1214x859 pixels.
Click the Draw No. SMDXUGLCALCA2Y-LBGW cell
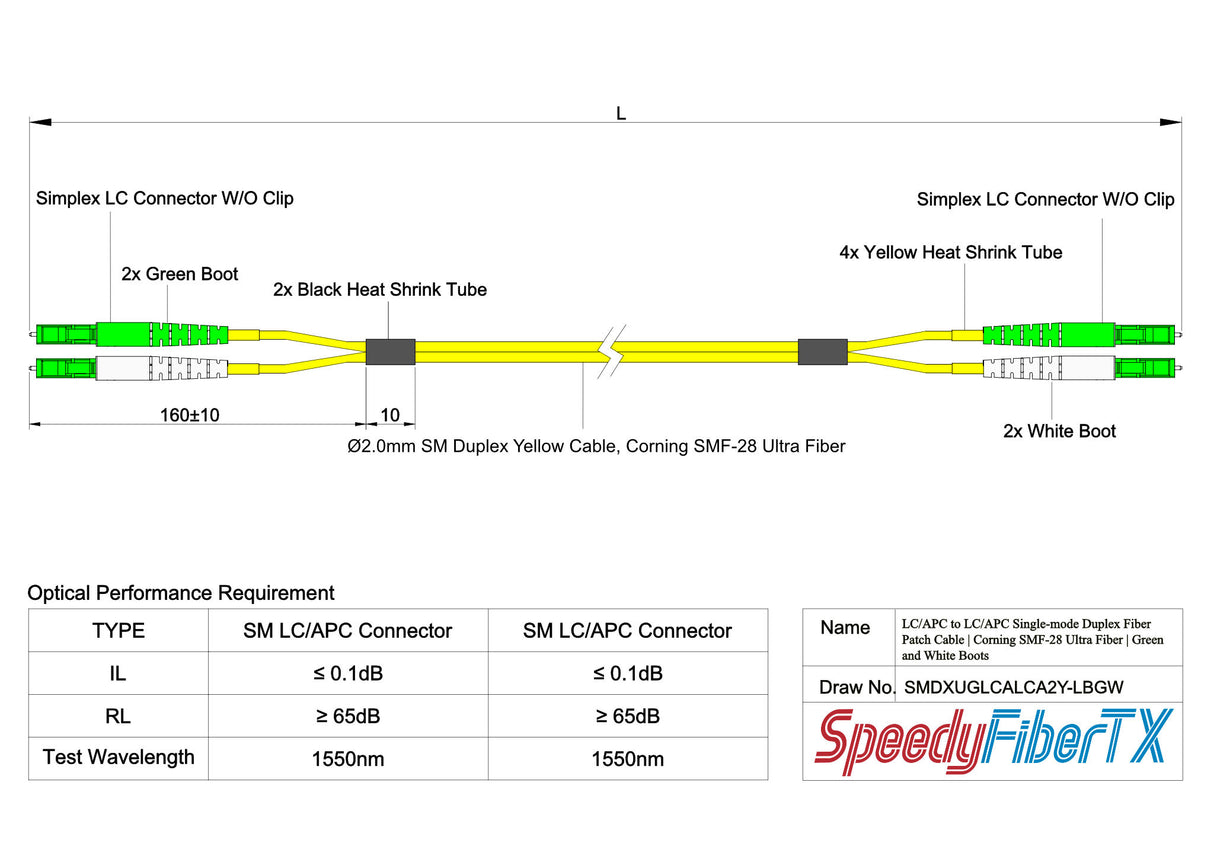(1012, 687)
